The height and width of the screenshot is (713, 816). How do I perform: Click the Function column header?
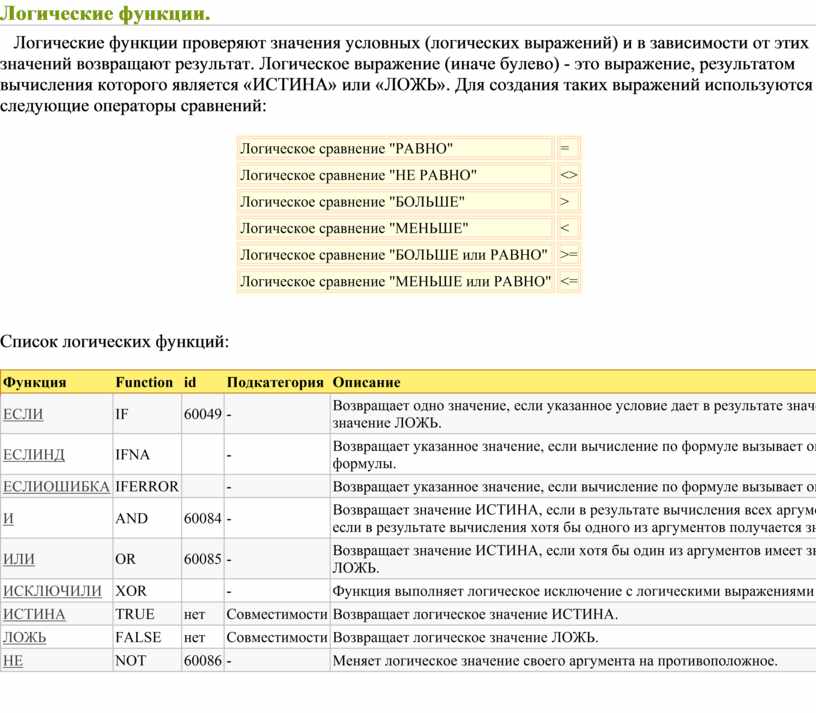click(x=144, y=382)
